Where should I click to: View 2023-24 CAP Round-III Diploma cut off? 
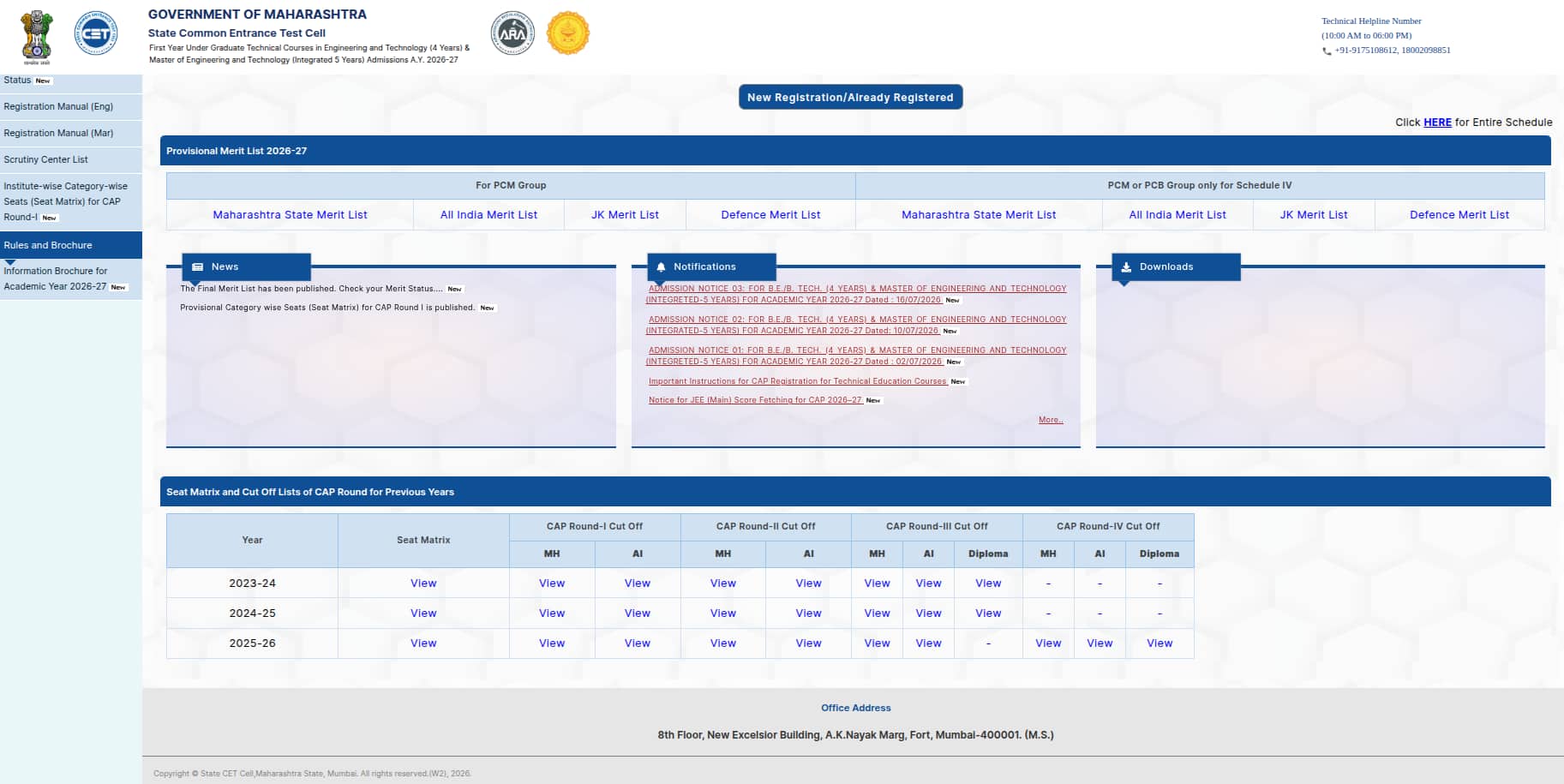point(988,584)
